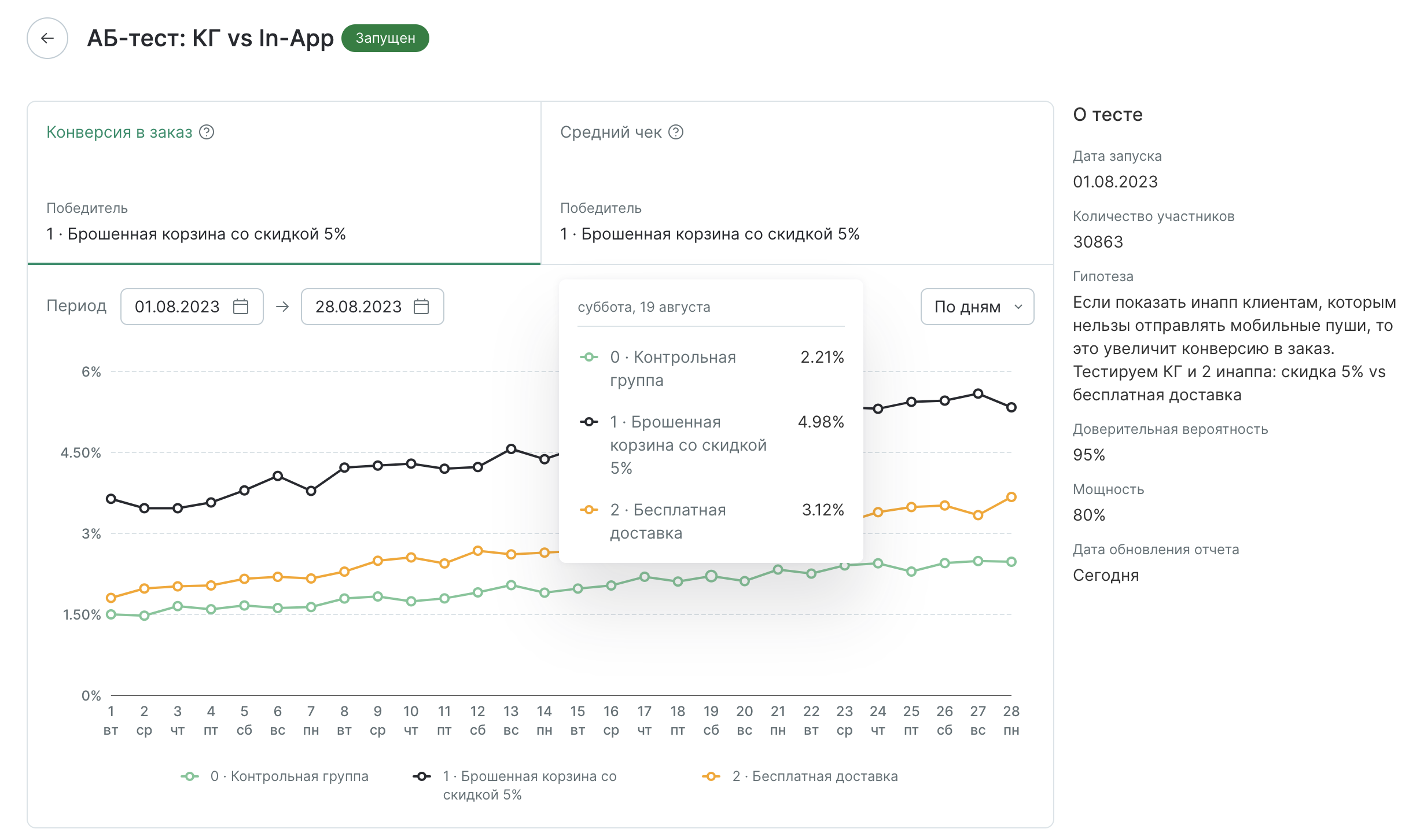Click the winner text under Средний чек
The image size is (1420, 840).
click(x=710, y=234)
